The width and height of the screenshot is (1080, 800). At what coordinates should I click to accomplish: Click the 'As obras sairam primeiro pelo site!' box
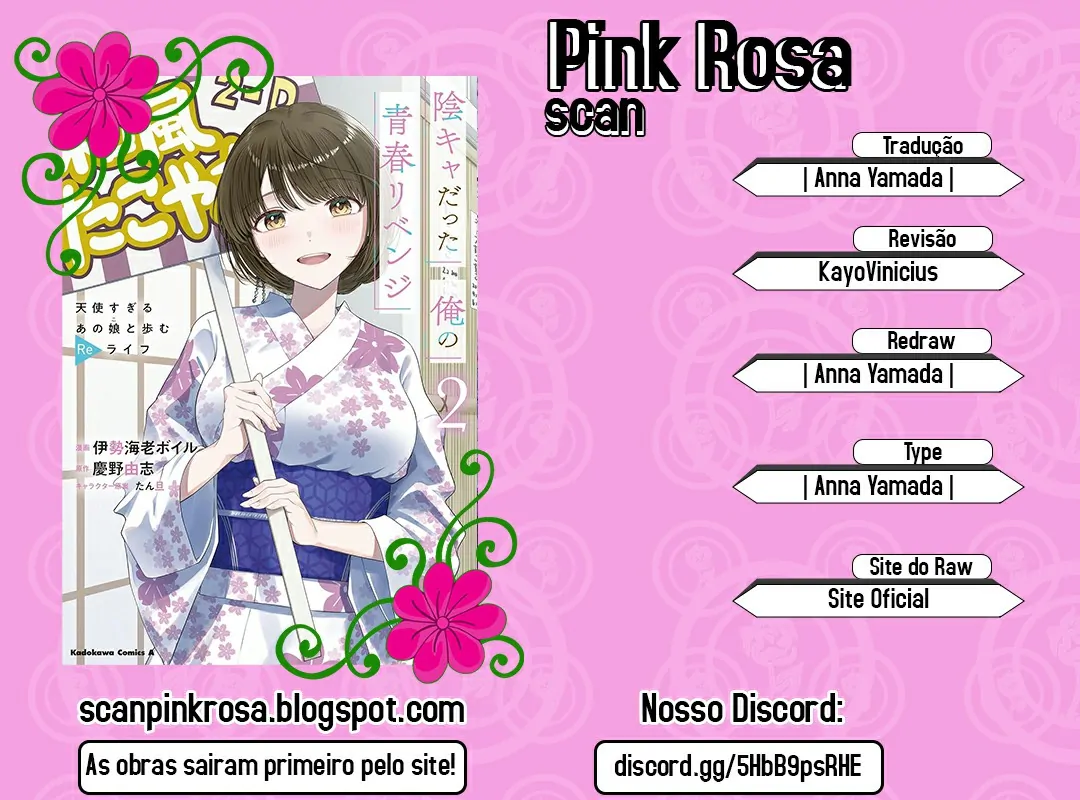click(x=272, y=766)
